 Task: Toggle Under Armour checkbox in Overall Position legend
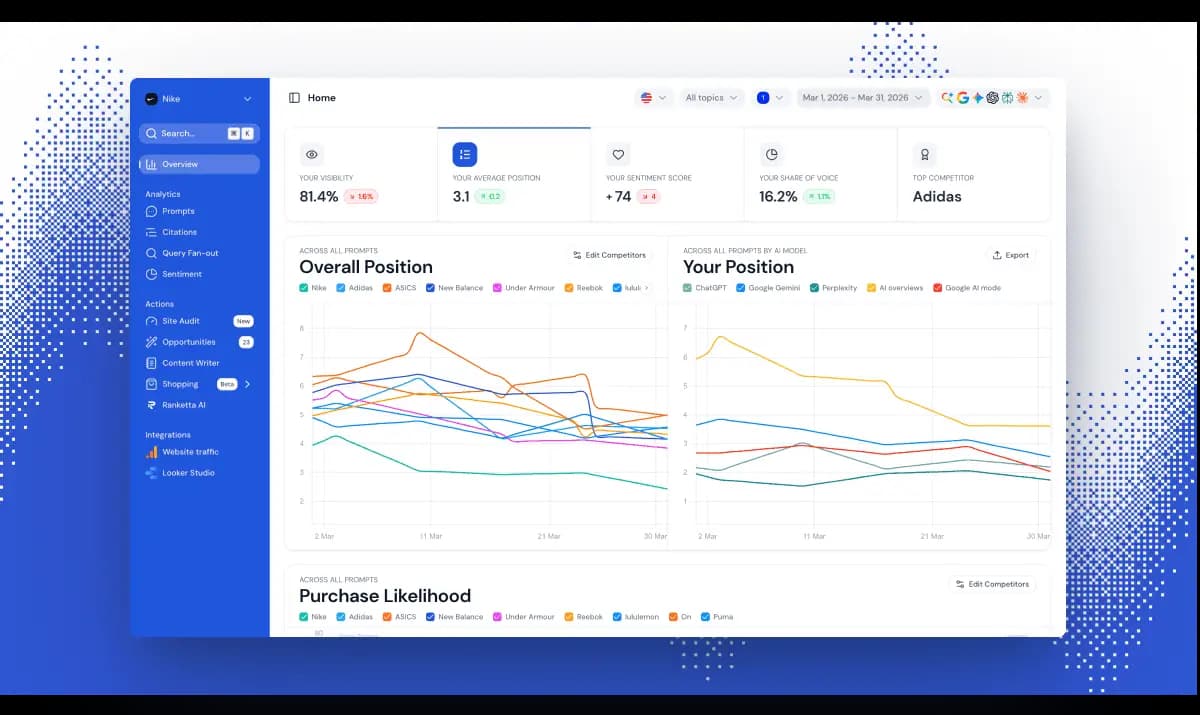[x=497, y=288]
